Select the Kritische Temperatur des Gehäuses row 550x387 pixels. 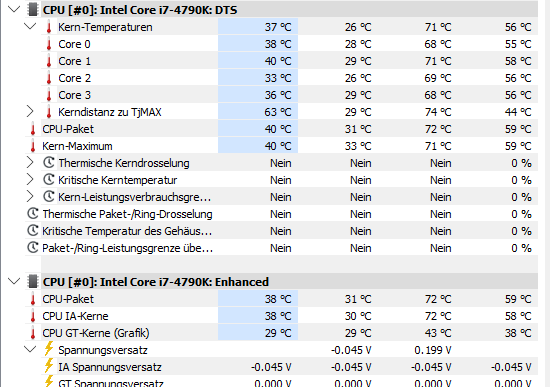coord(281,231)
